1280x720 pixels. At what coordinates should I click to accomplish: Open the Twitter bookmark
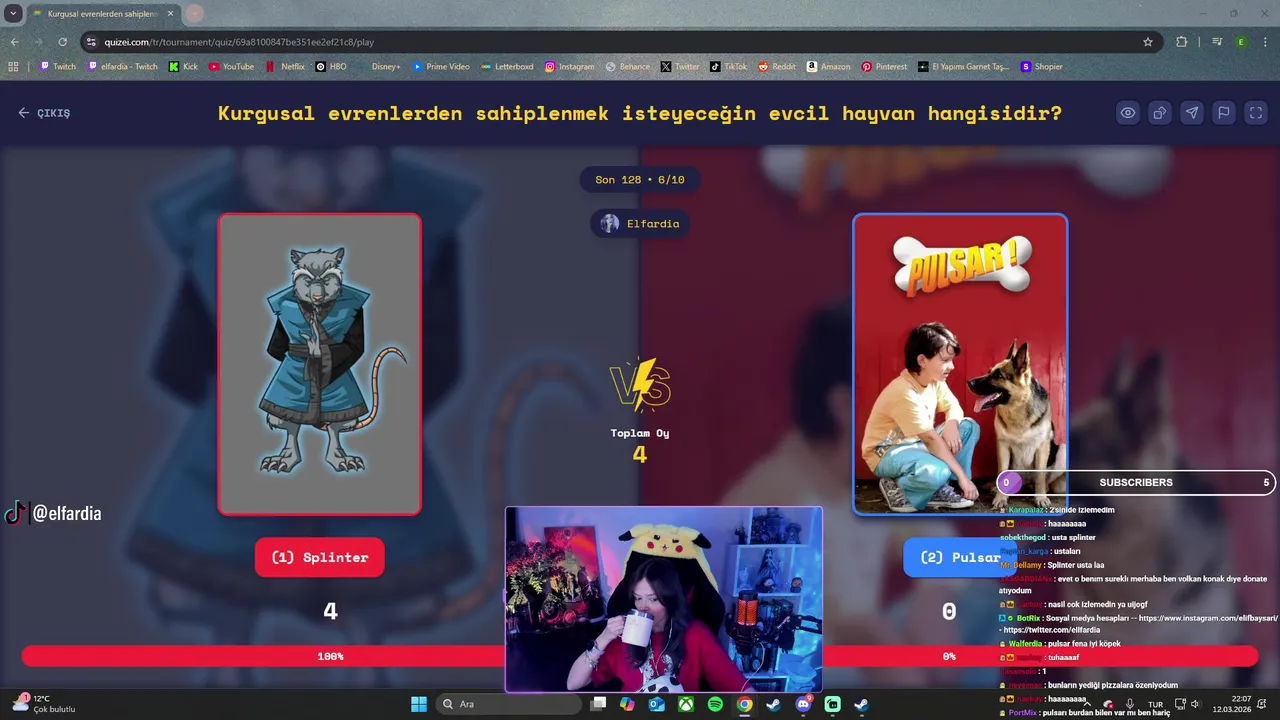(x=680, y=67)
